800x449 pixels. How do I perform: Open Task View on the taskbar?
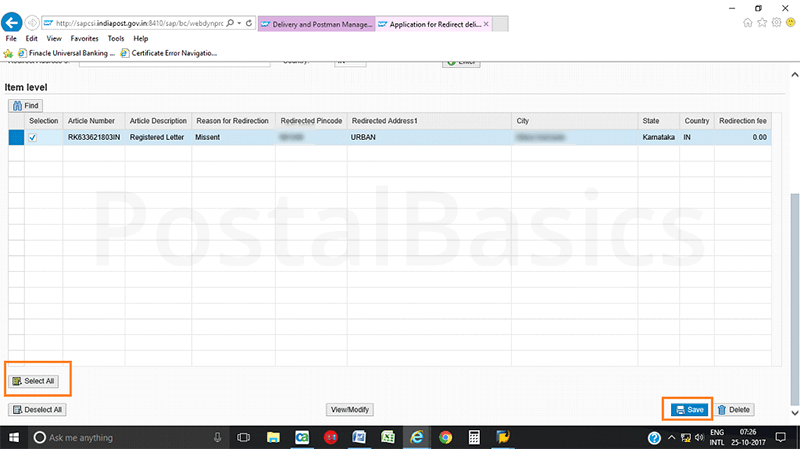[x=243, y=438]
